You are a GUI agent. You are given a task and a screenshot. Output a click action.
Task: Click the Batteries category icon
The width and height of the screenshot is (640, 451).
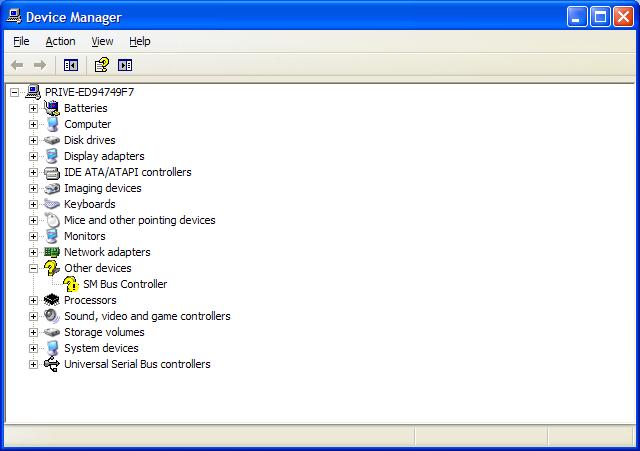click(52, 108)
